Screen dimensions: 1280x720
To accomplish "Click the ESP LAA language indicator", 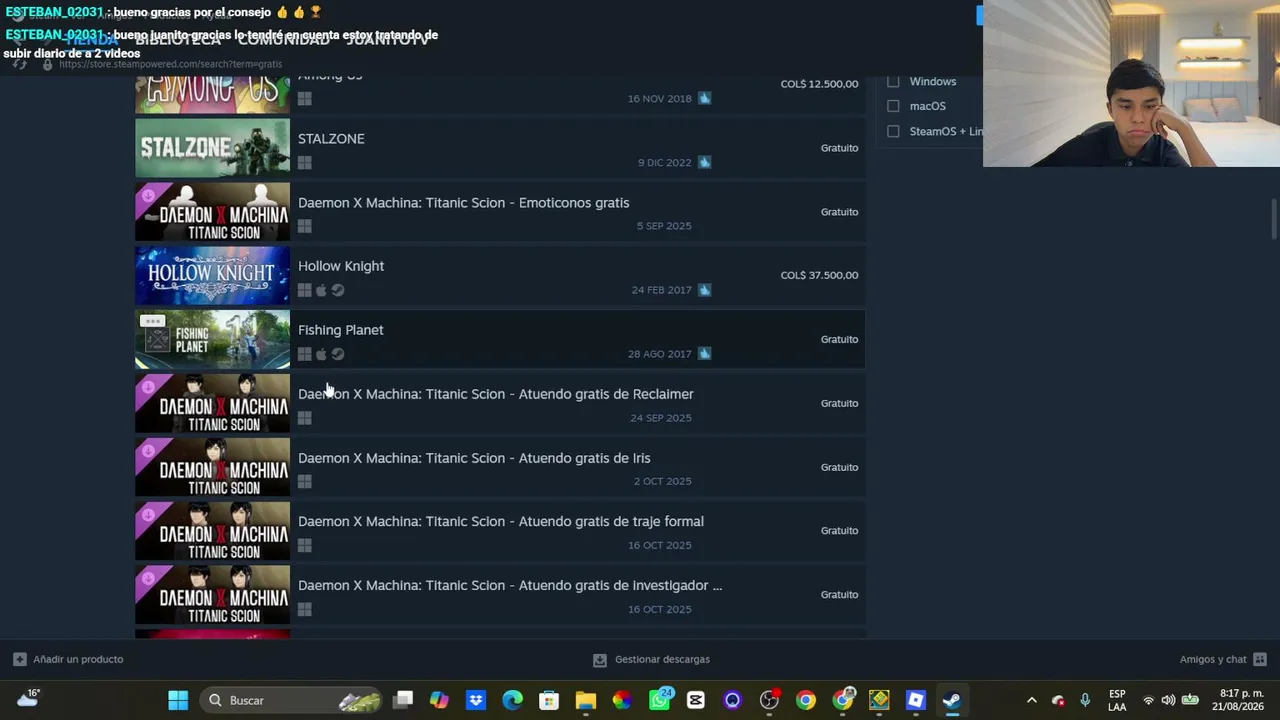I will tap(1117, 700).
